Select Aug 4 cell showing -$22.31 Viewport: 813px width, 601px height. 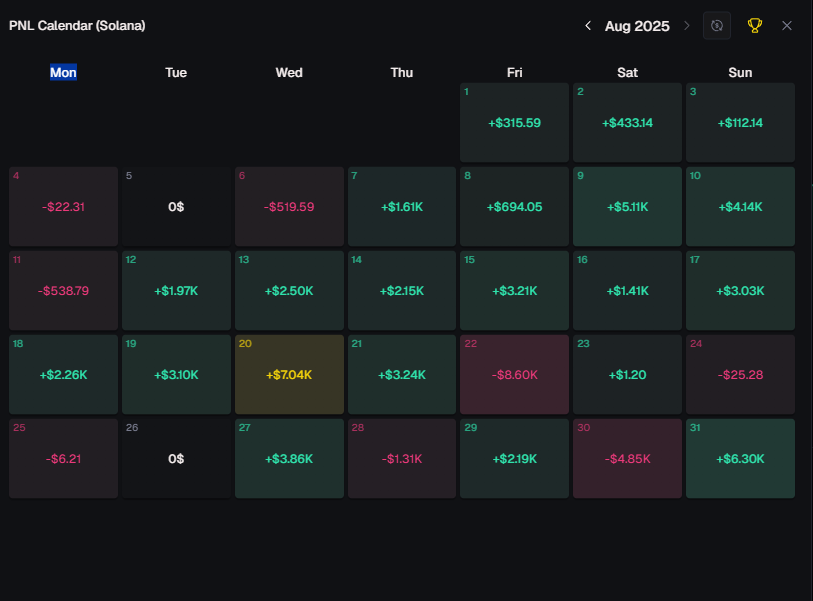(x=63, y=206)
